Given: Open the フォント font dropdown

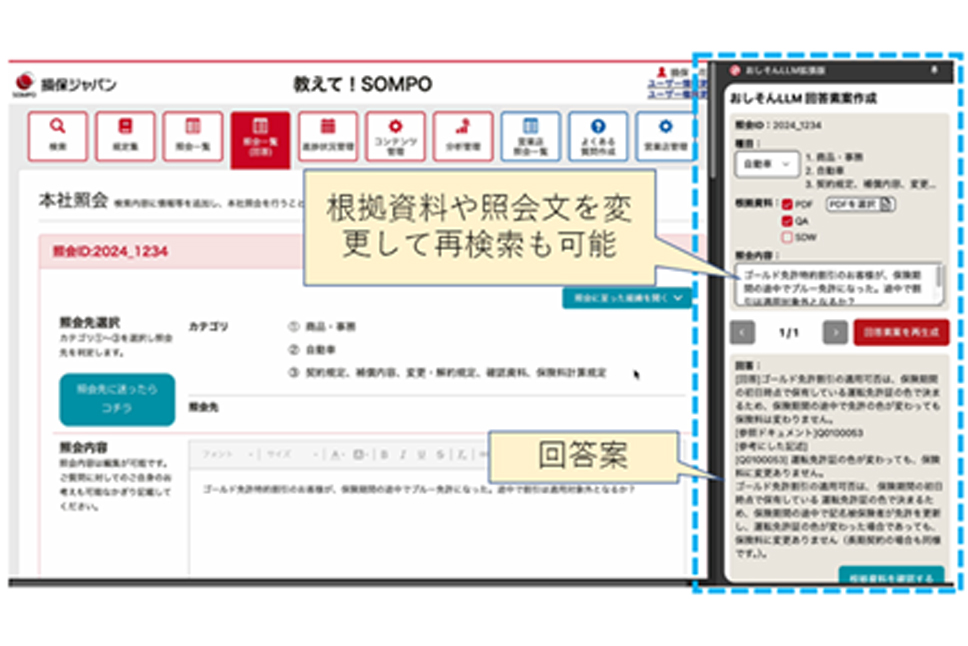Looking at the screenshot, I should 228,455.
